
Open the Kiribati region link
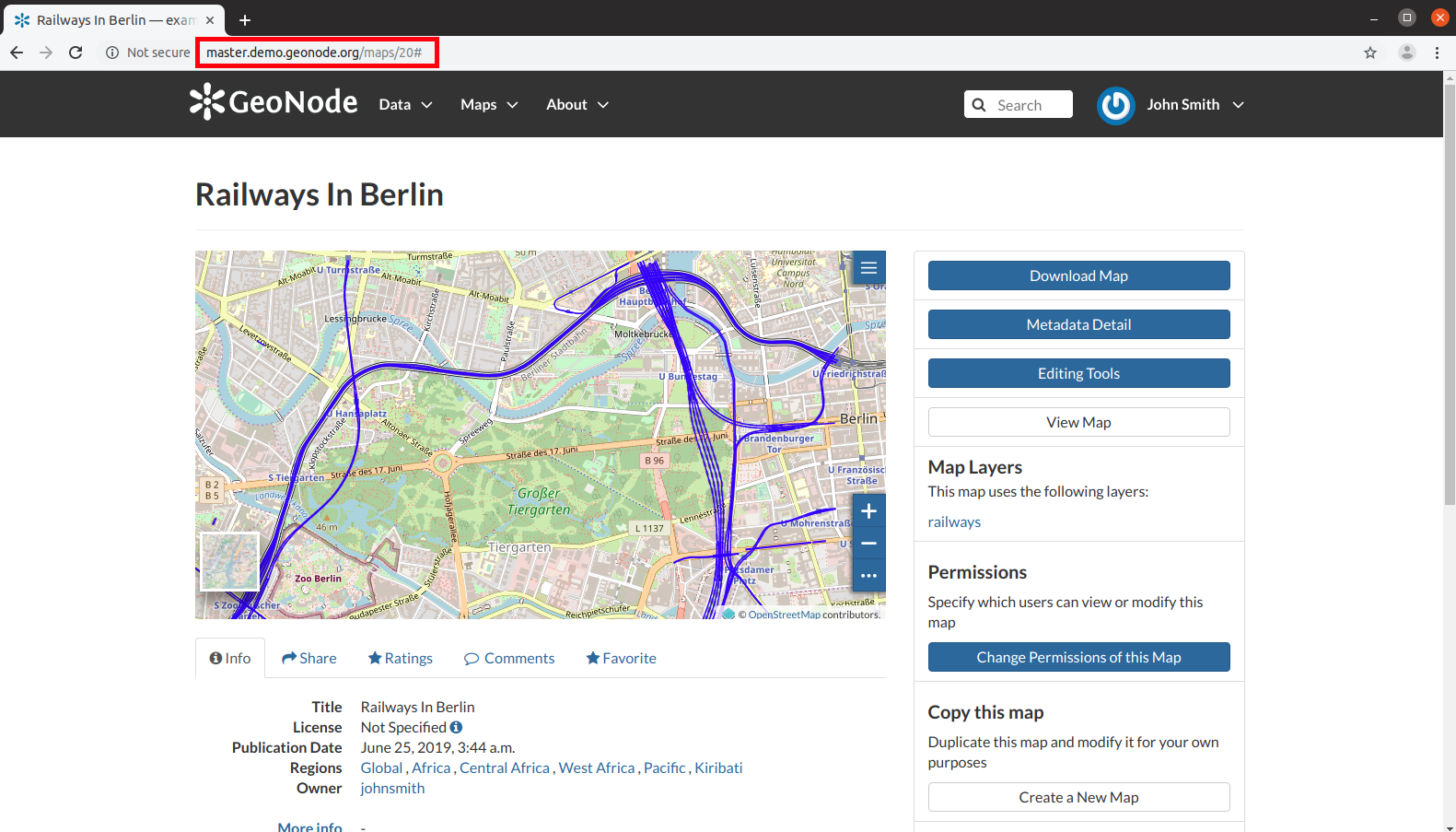tap(718, 768)
